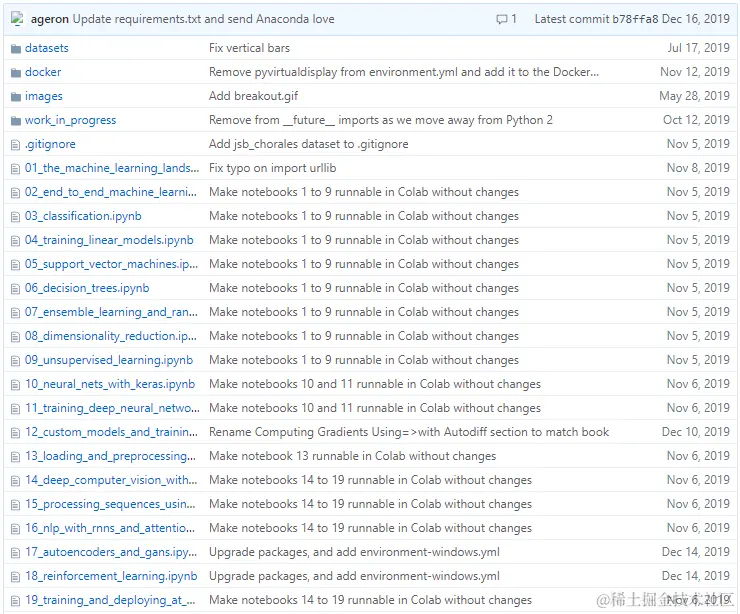Screen dimensions: 740x614
Task: Open 02_end_to_end_machine_learni... notebook
Action: pyautogui.click(x=111, y=192)
